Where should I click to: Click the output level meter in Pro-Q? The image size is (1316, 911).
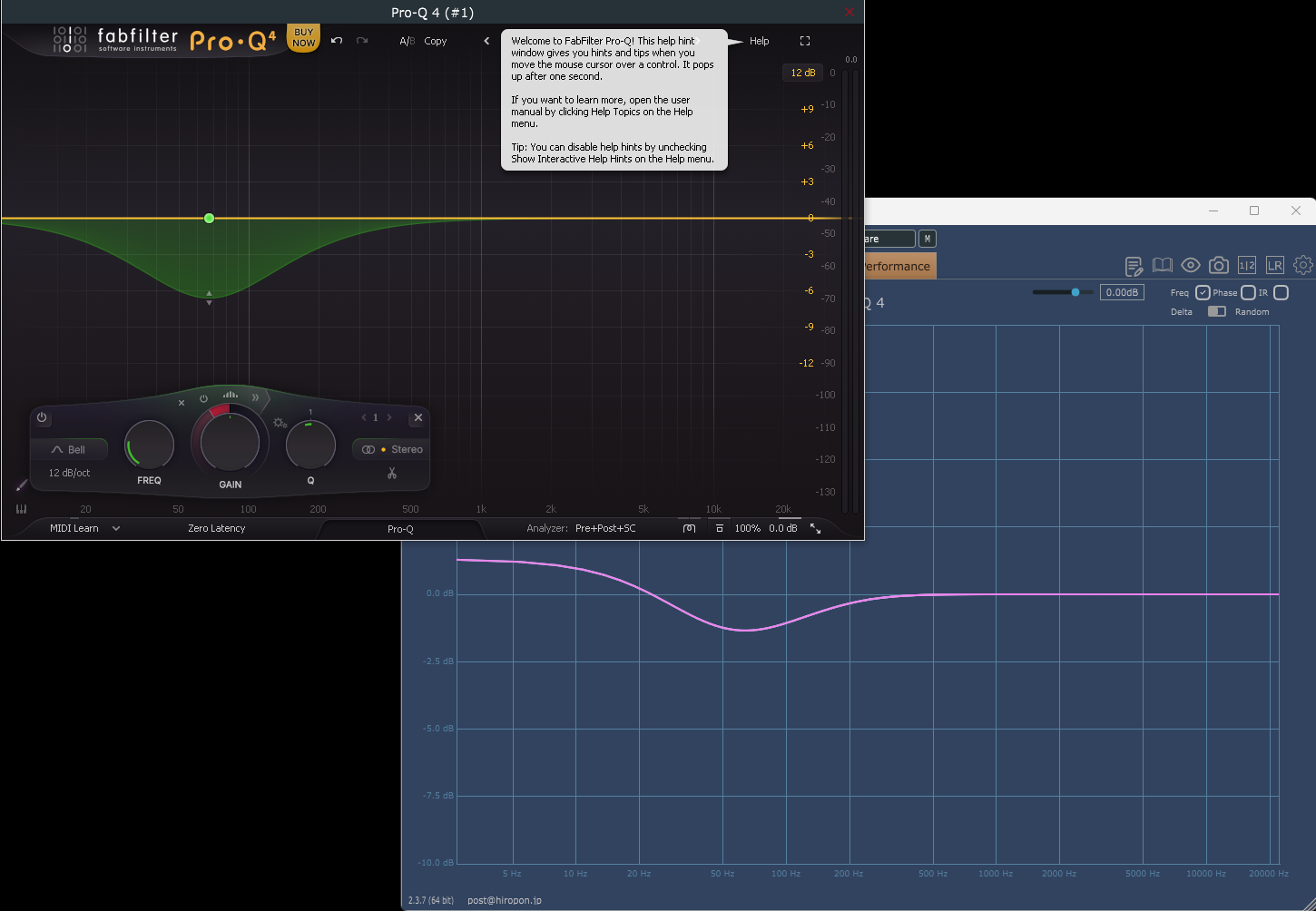click(850, 290)
